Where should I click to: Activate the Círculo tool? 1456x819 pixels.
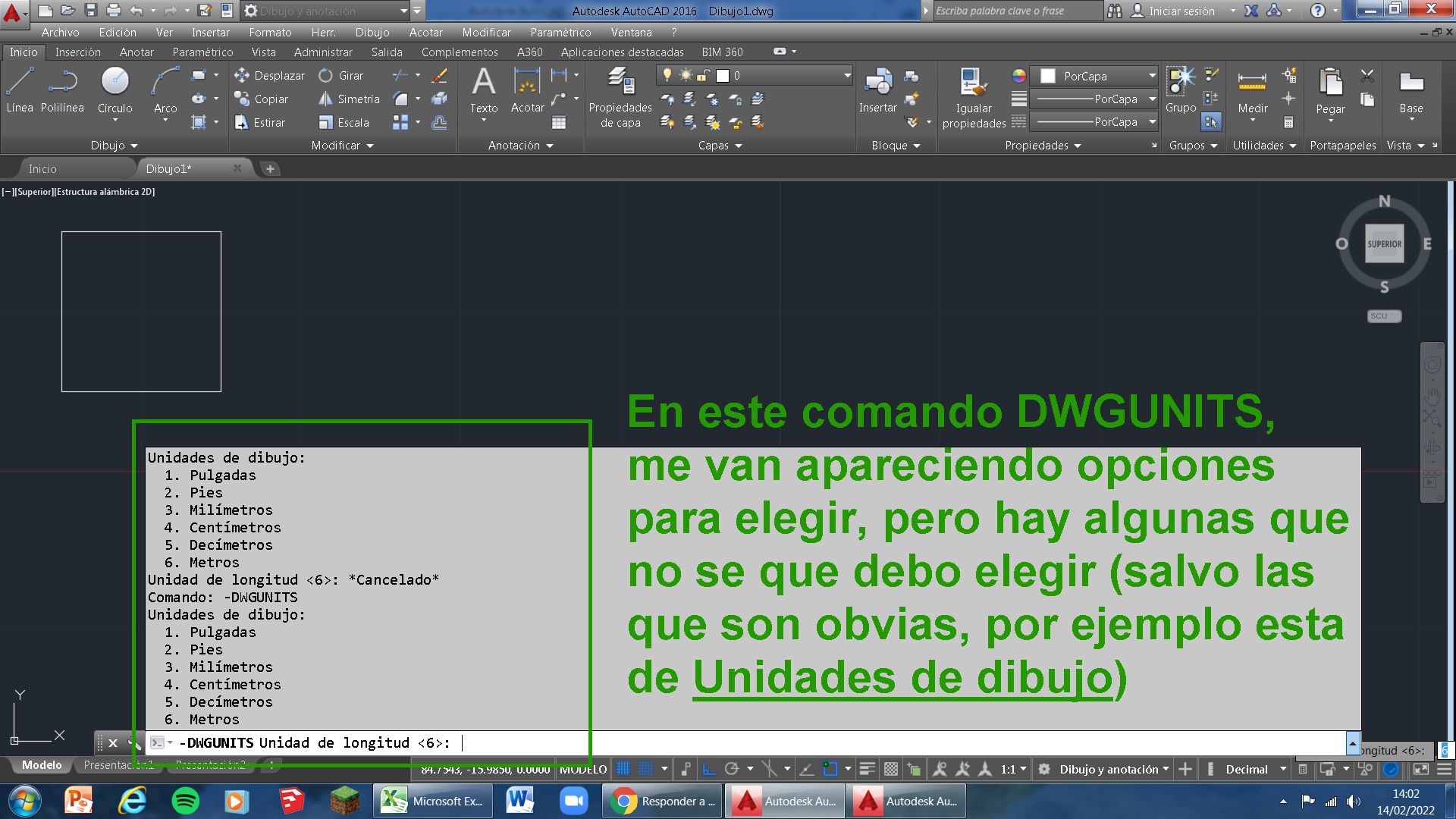coord(115,87)
